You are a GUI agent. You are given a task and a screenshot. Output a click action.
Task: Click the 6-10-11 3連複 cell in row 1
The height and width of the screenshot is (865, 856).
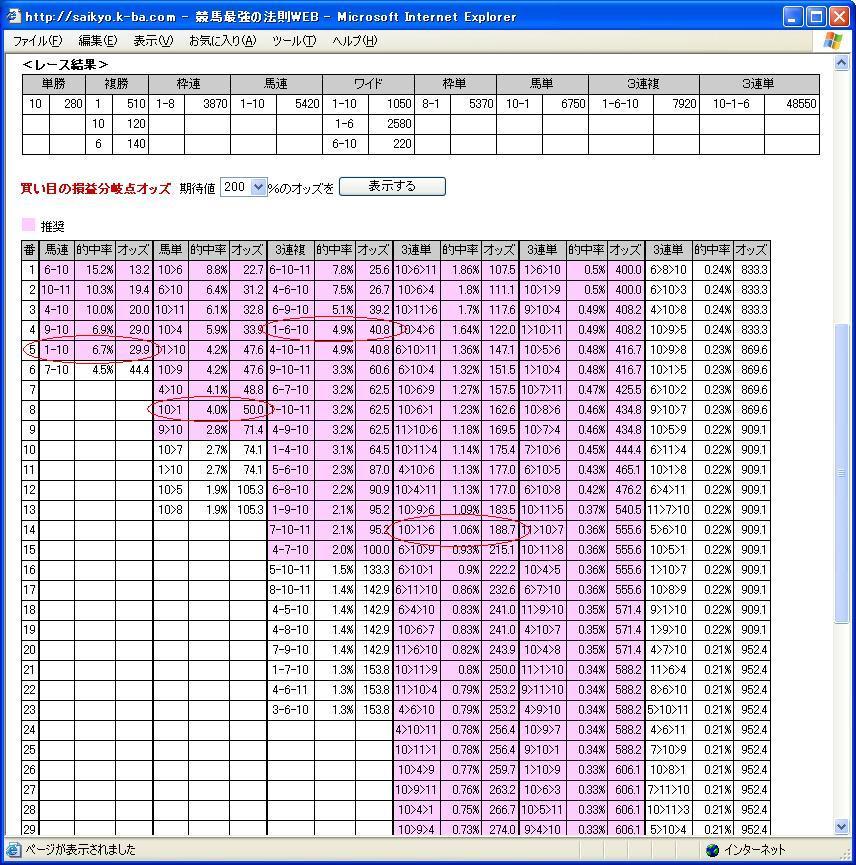tap(291, 270)
